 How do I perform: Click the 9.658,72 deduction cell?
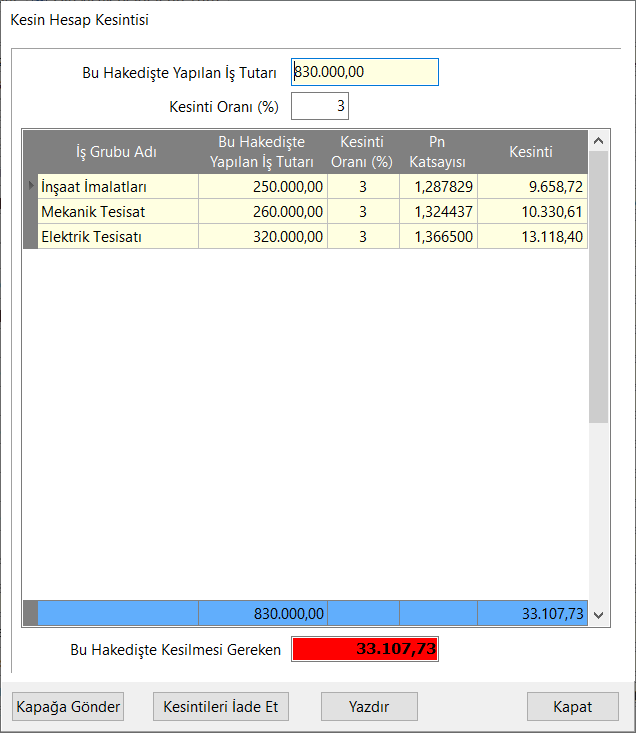[x=533, y=187]
